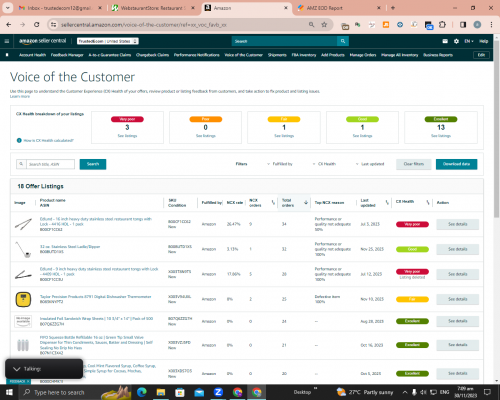
Task: Click the Clear filters button
Action: point(414,164)
